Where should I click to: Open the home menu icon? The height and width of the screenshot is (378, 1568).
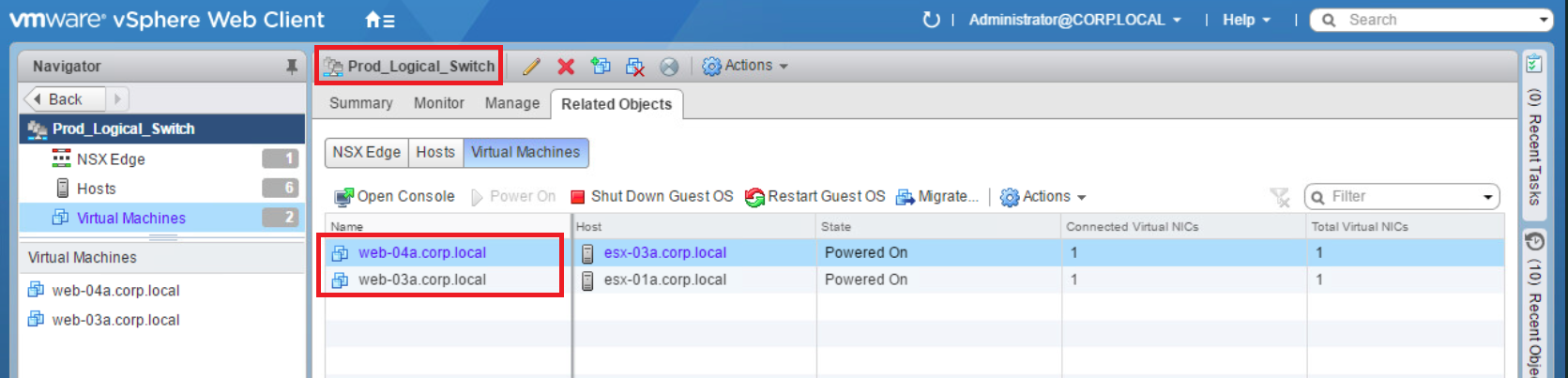tap(379, 20)
